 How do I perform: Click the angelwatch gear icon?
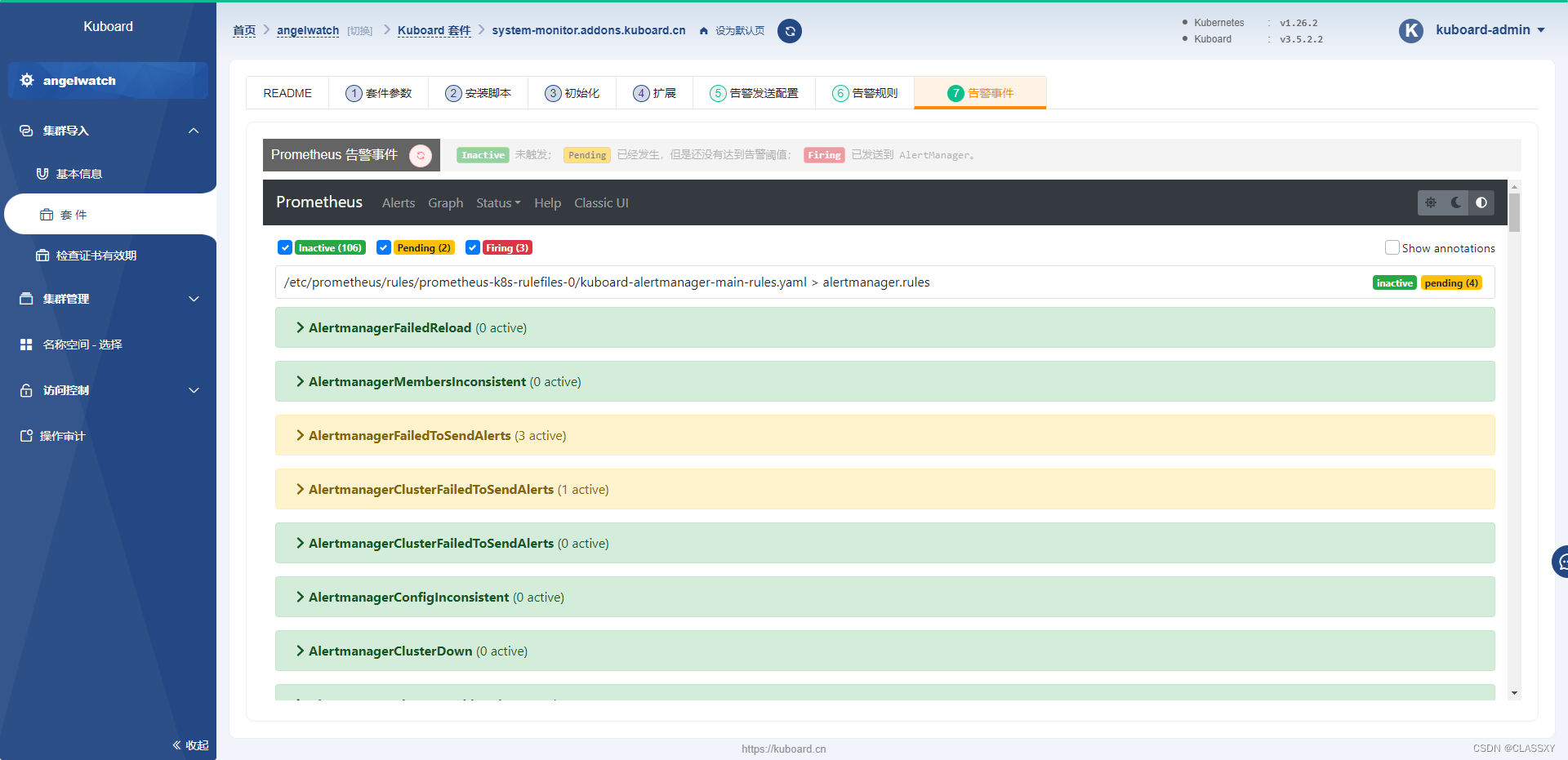coord(27,80)
